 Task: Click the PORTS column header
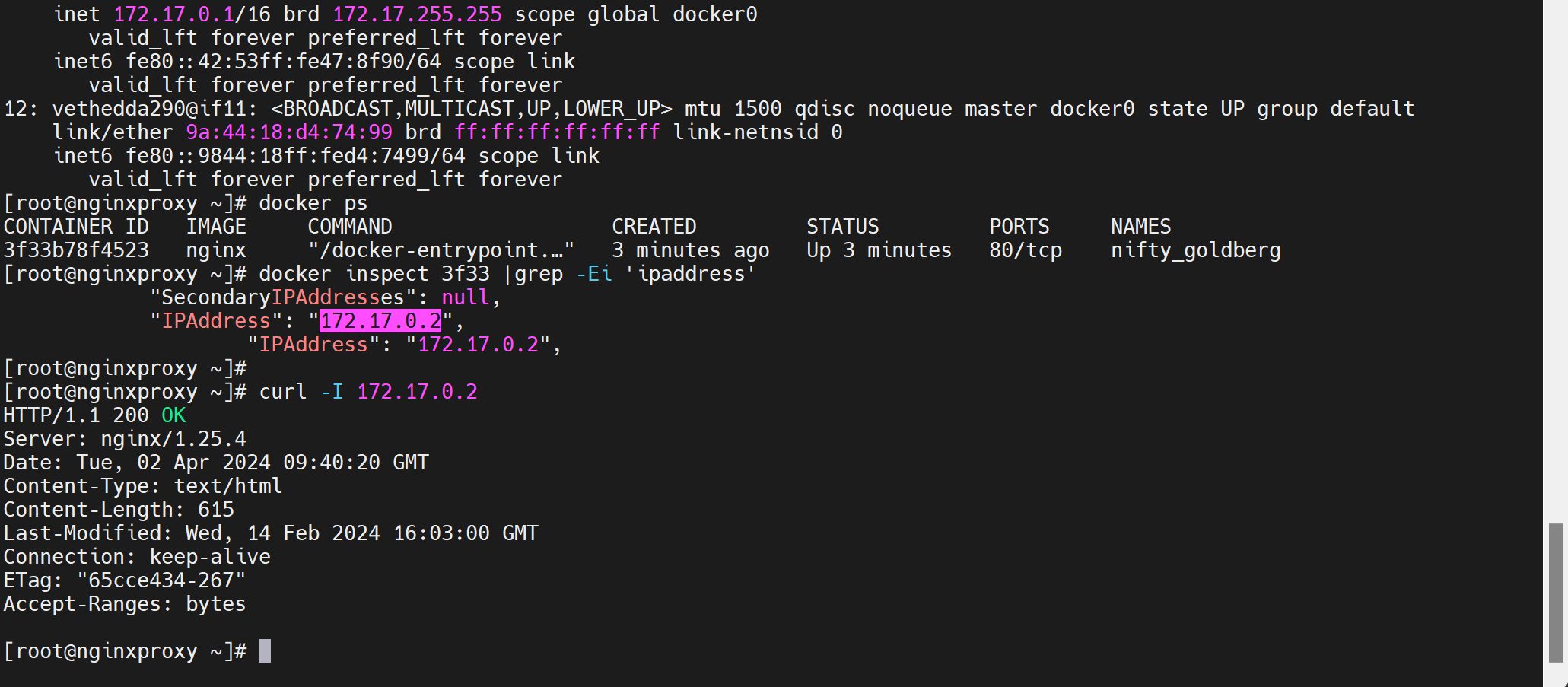coord(1019,227)
